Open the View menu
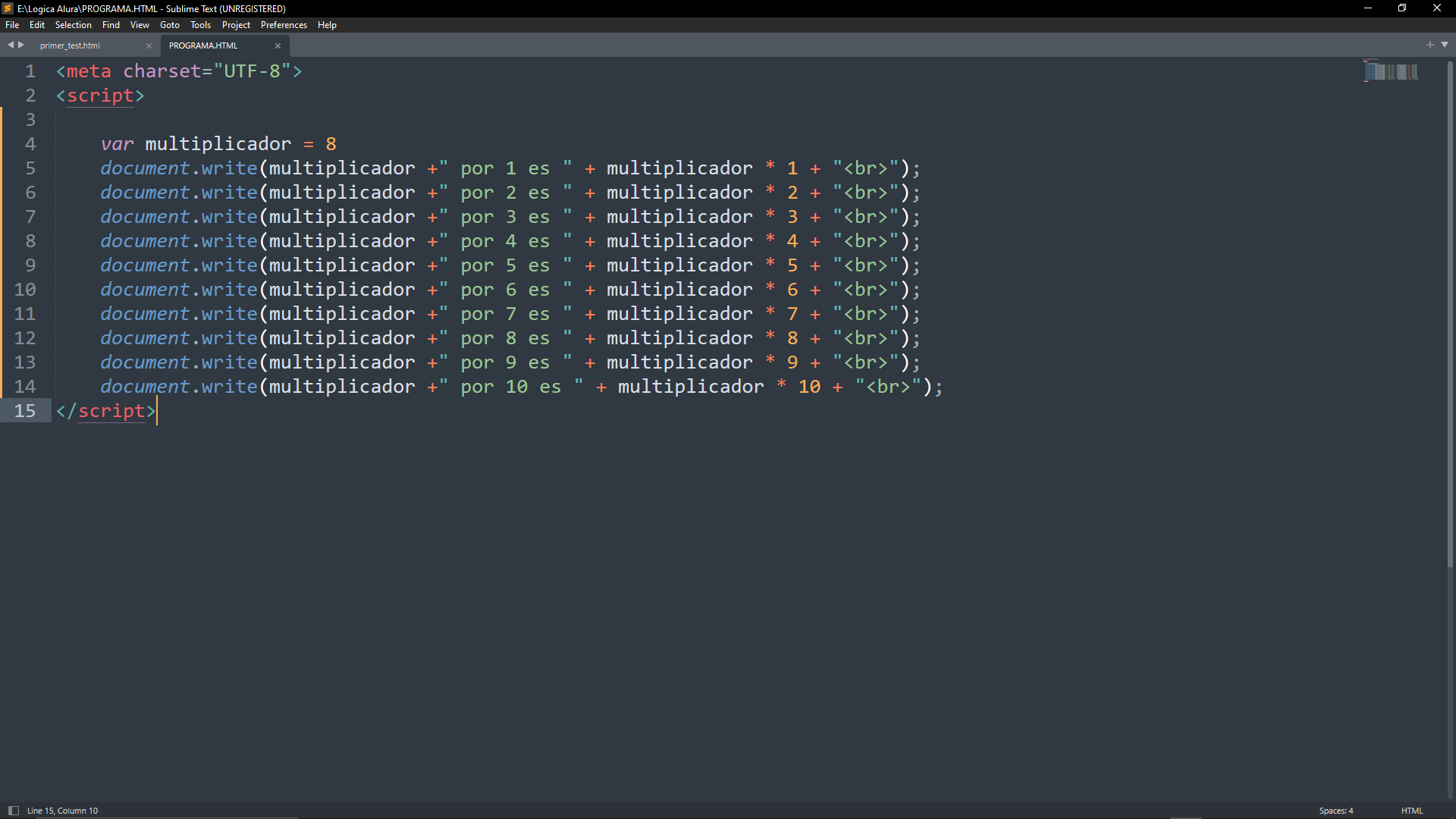Screen dimensions: 1456x819 pyautogui.click(x=140, y=25)
